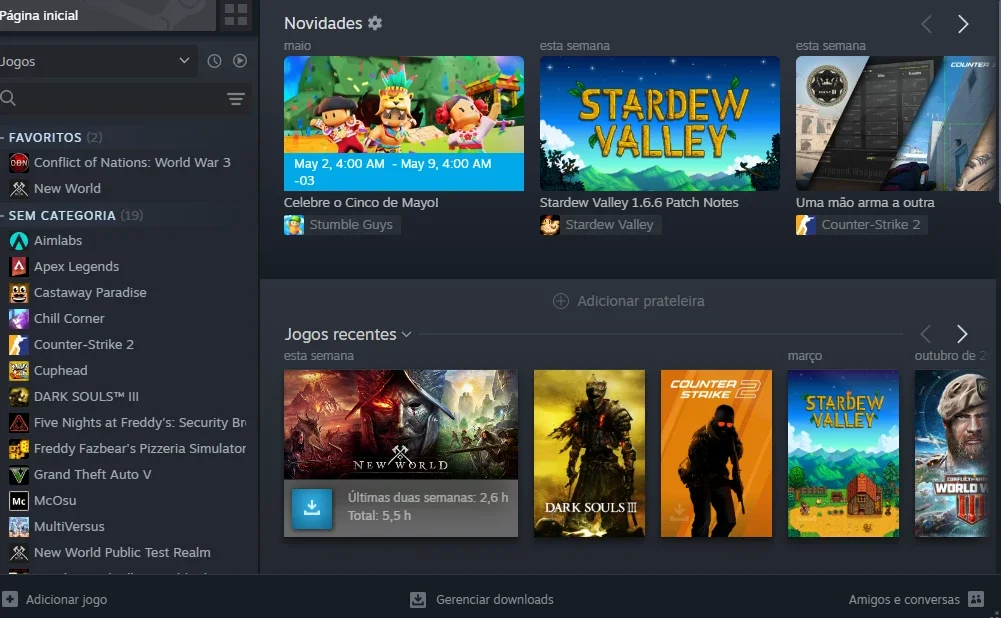The image size is (1001, 618).
Task: Click the Apex Legends game icon
Action: [19, 267]
